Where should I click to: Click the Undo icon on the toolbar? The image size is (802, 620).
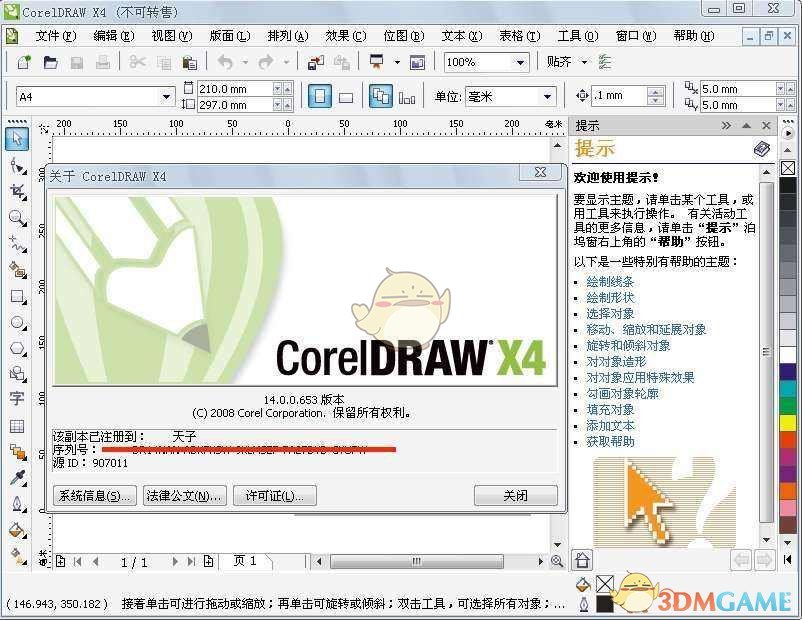[x=227, y=60]
